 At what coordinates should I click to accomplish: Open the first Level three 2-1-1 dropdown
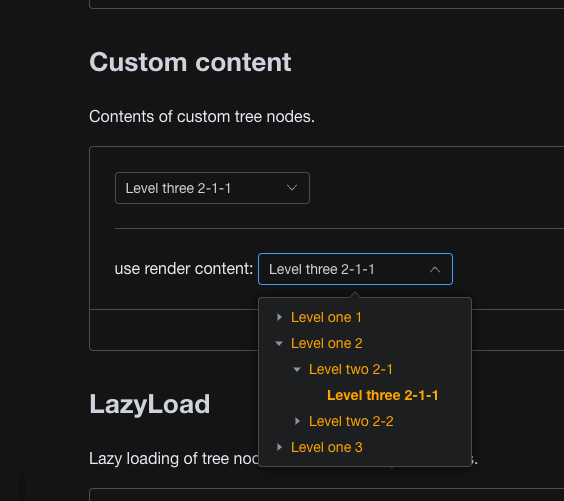[x=212, y=188]
